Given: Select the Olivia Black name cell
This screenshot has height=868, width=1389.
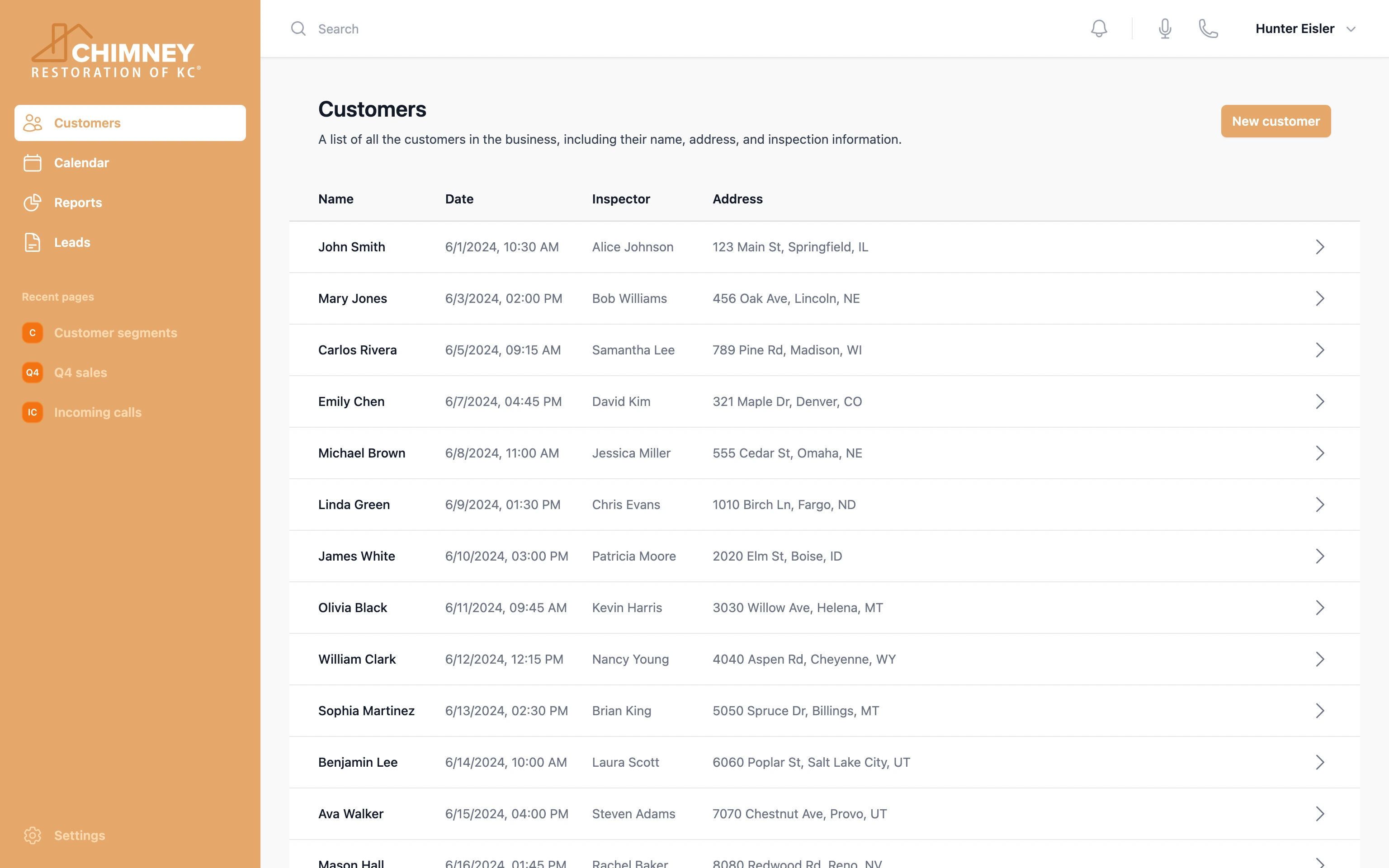Looking at the screenshot, I should [352, 607].
